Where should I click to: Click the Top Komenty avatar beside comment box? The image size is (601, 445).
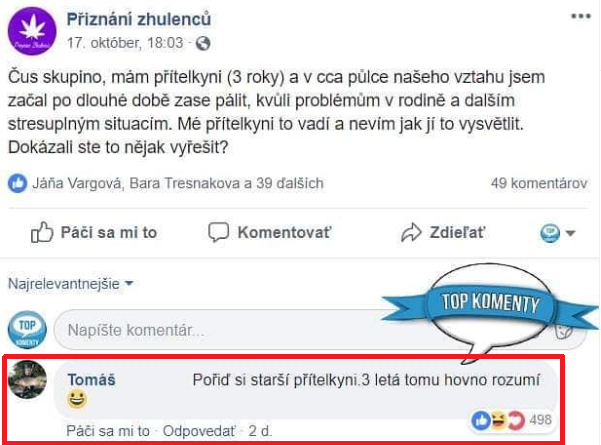pyautogui.click(x=28, y=327)
